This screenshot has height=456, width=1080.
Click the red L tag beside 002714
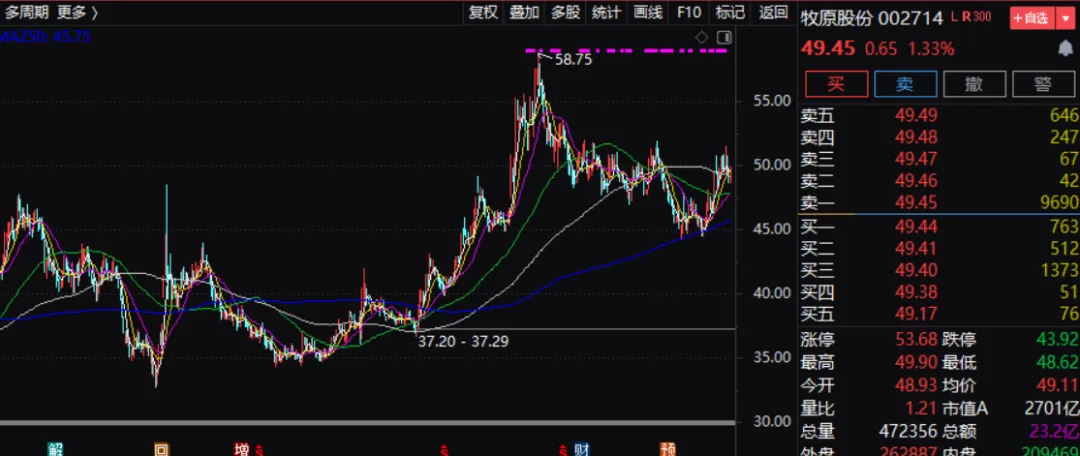(x=955, y=17)
